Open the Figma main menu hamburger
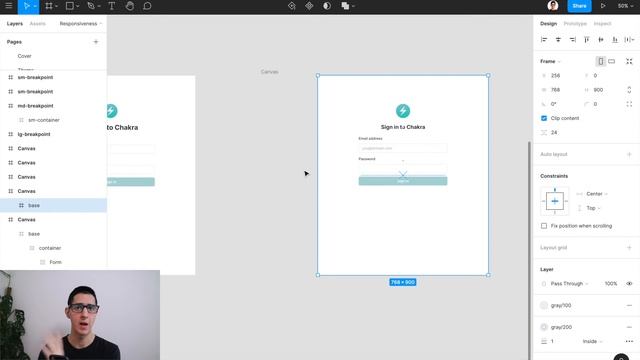Image resolution: width=640 pixels, height=360 pixels. 9,6
